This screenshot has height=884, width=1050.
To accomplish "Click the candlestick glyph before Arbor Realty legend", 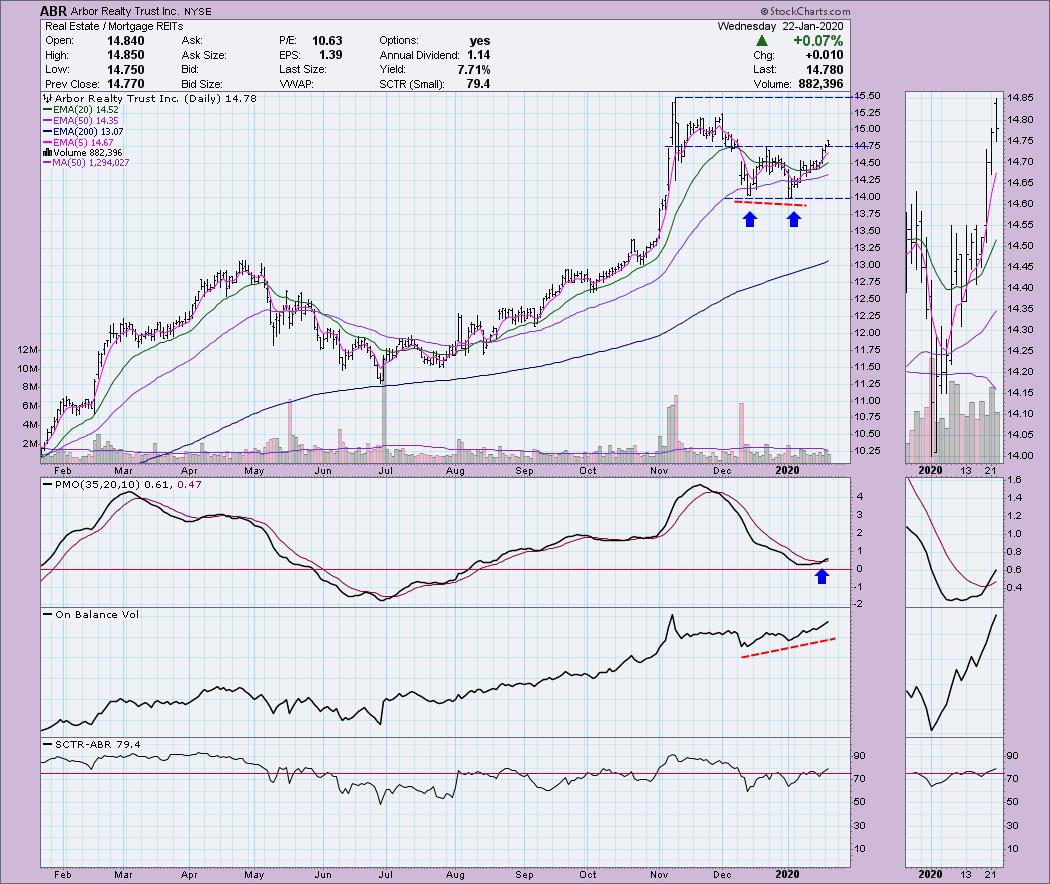I will (x=48, y=98).
